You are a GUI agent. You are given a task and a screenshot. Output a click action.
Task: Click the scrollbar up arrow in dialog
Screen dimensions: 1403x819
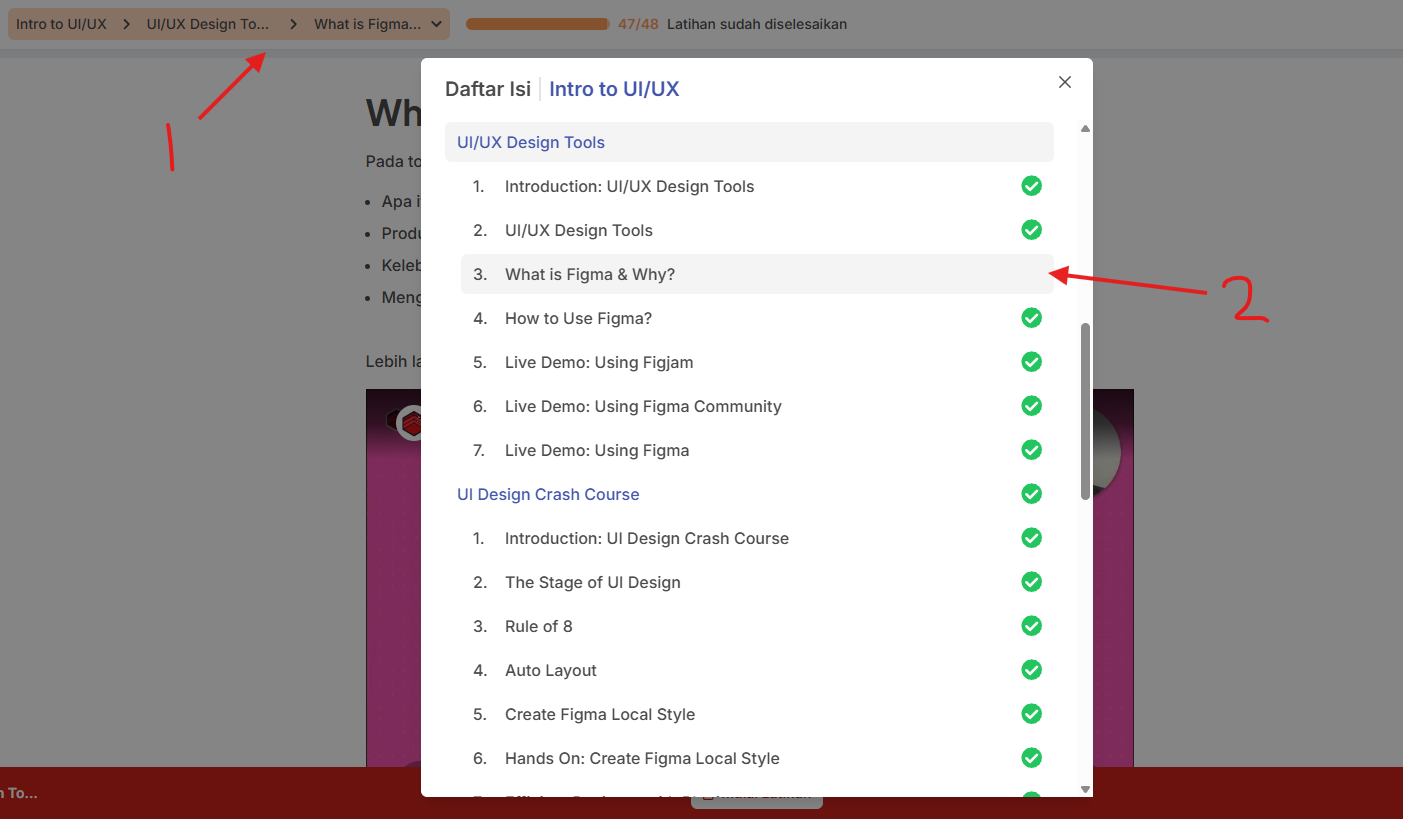click(x=1085, y=128)
